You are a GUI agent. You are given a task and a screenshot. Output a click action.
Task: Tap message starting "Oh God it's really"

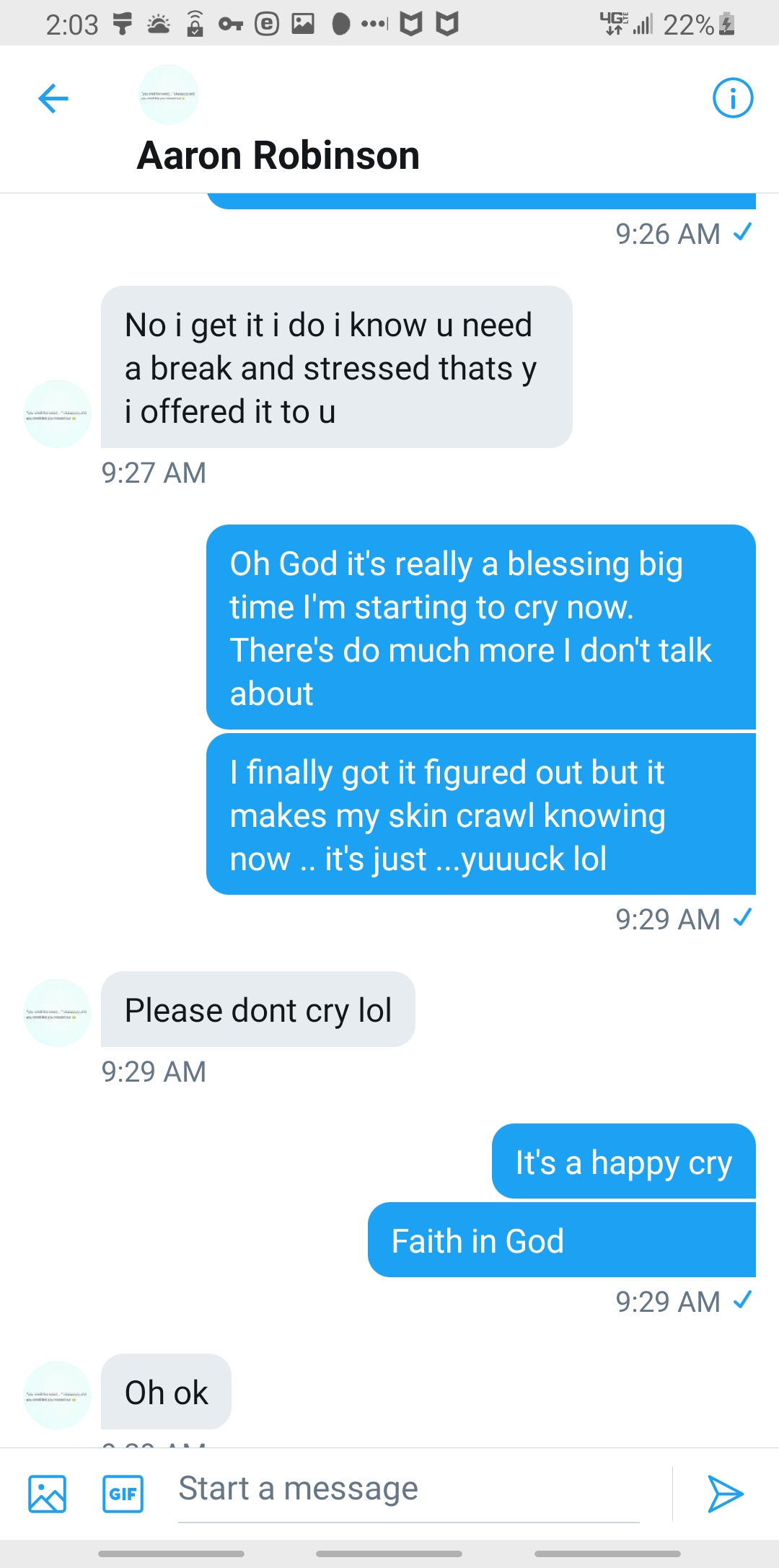pos(480,627)
